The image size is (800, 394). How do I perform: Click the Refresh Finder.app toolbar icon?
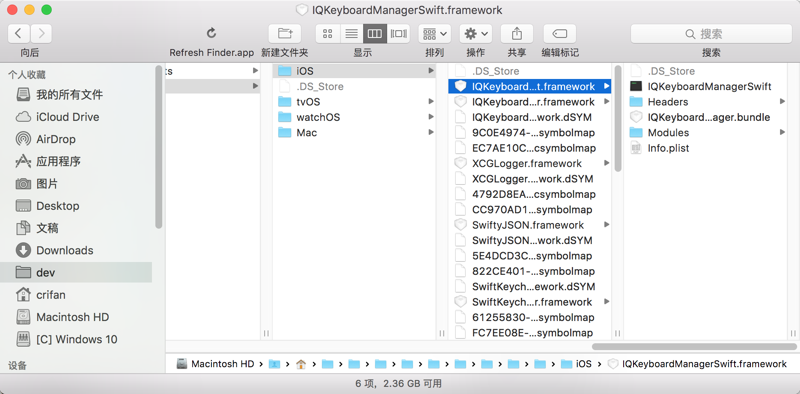(x=211, y=34)
